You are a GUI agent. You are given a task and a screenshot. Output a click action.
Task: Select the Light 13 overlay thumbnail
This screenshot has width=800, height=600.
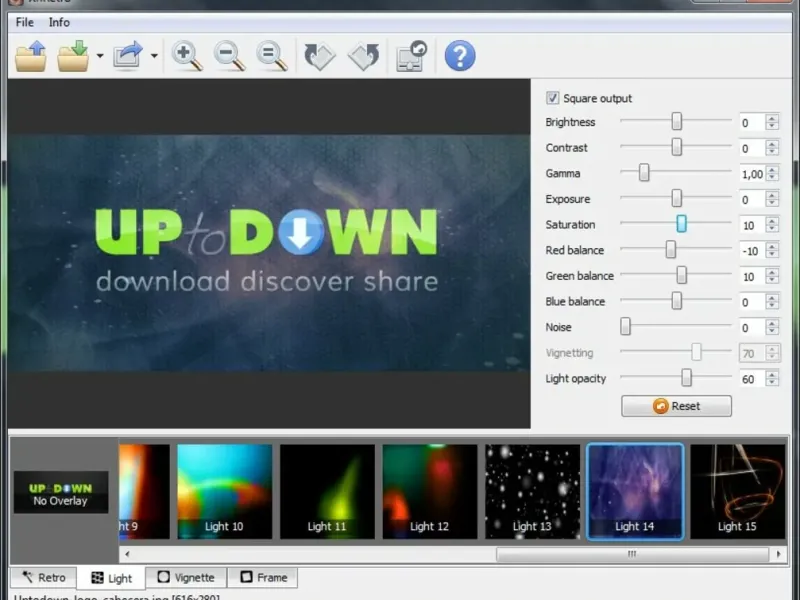point(532,491)
